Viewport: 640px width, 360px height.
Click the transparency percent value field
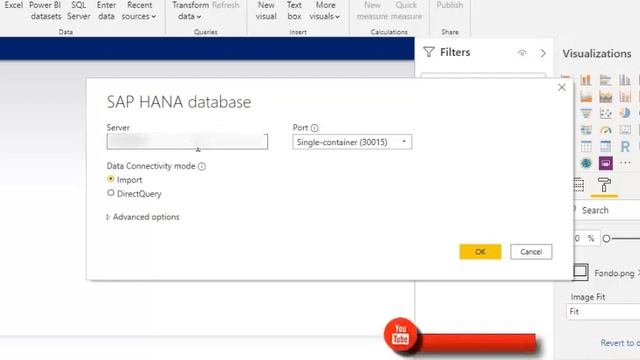[586, 238]
